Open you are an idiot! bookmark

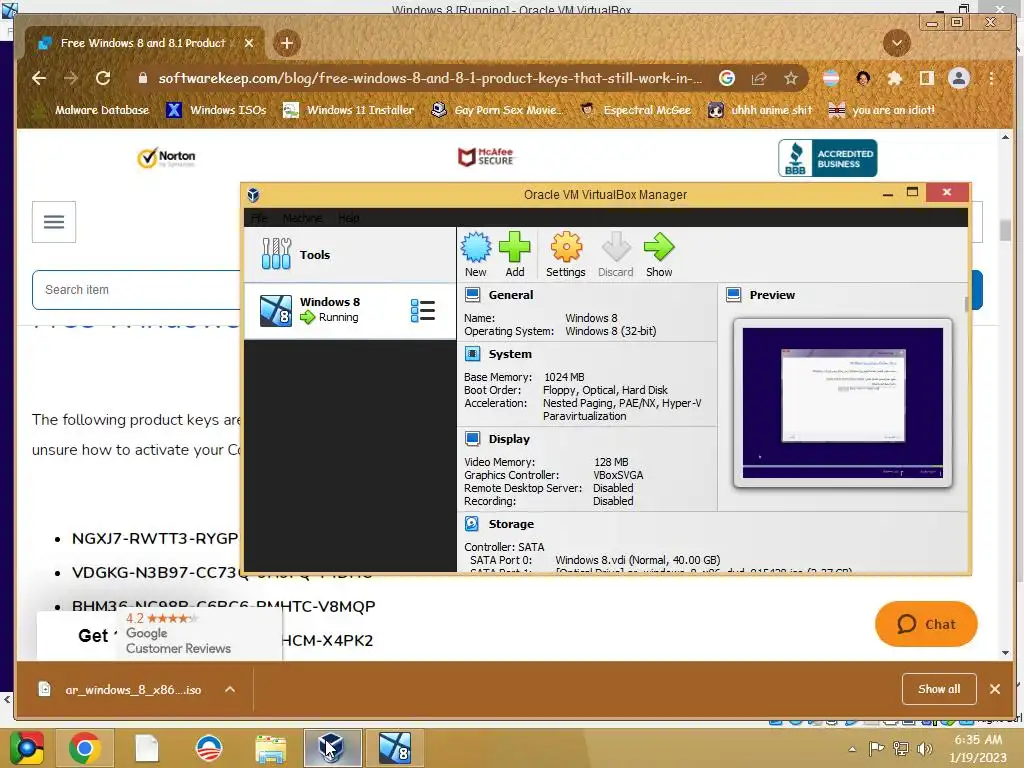882,110
